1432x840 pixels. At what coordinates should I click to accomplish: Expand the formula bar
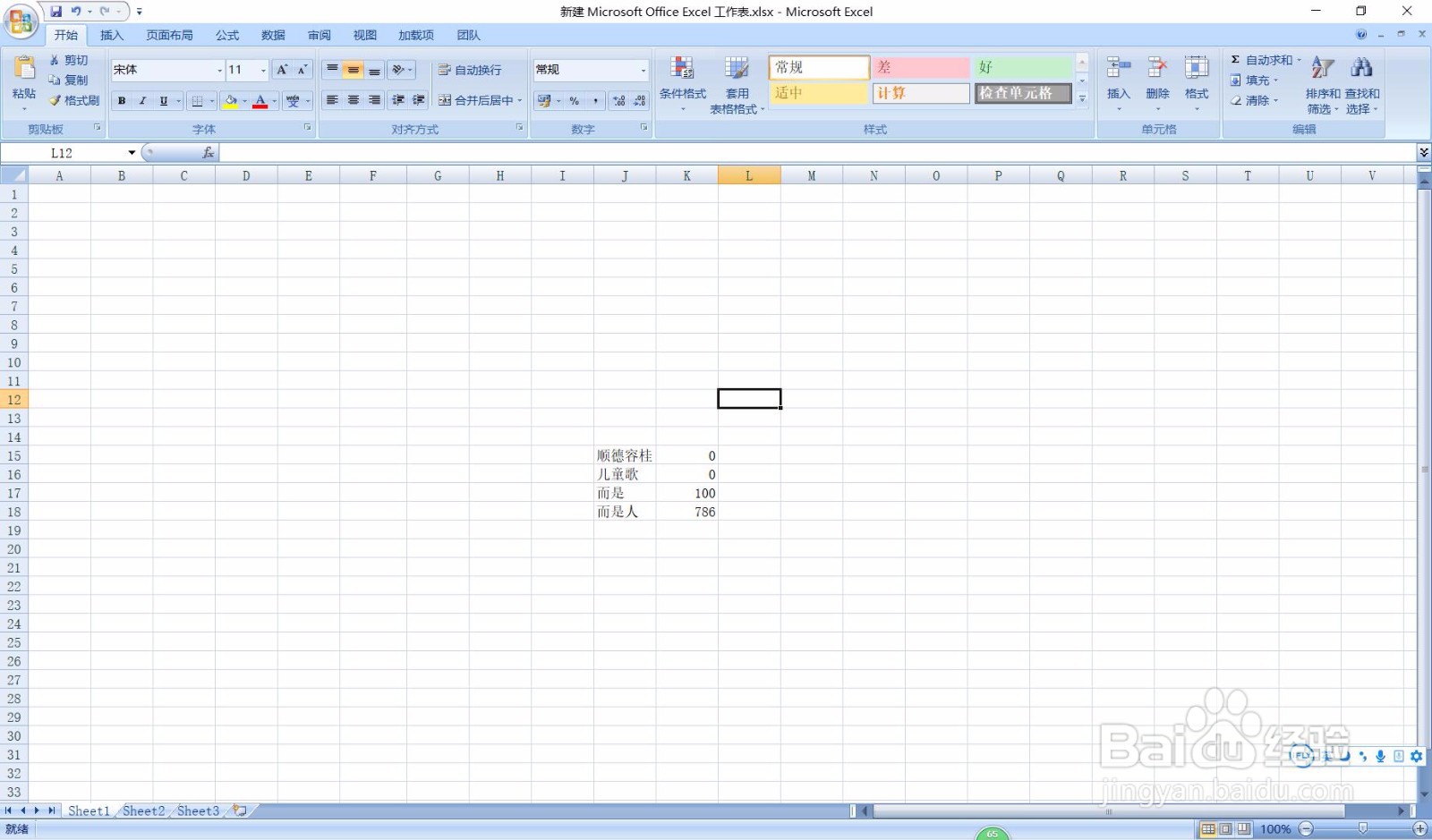point(1424,153)
